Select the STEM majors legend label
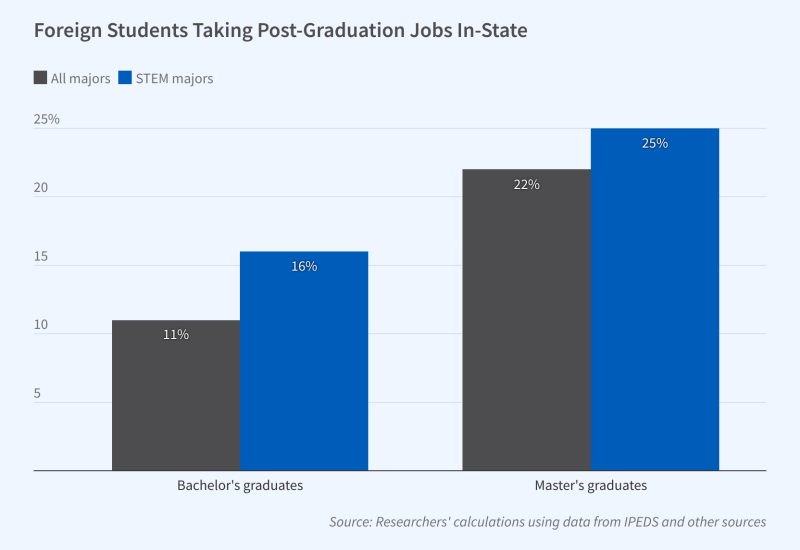The image size is (800, 550). [175, 79]
